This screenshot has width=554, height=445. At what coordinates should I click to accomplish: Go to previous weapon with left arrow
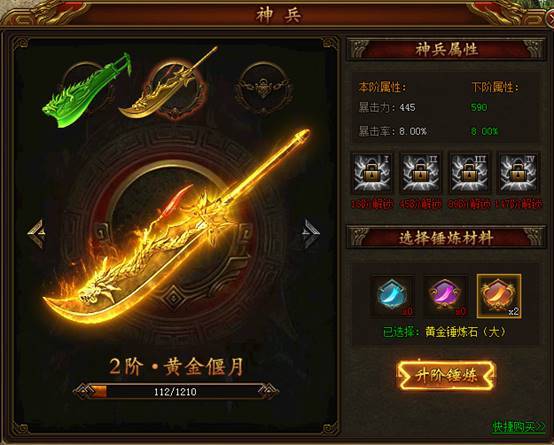(x=37, y=233)
